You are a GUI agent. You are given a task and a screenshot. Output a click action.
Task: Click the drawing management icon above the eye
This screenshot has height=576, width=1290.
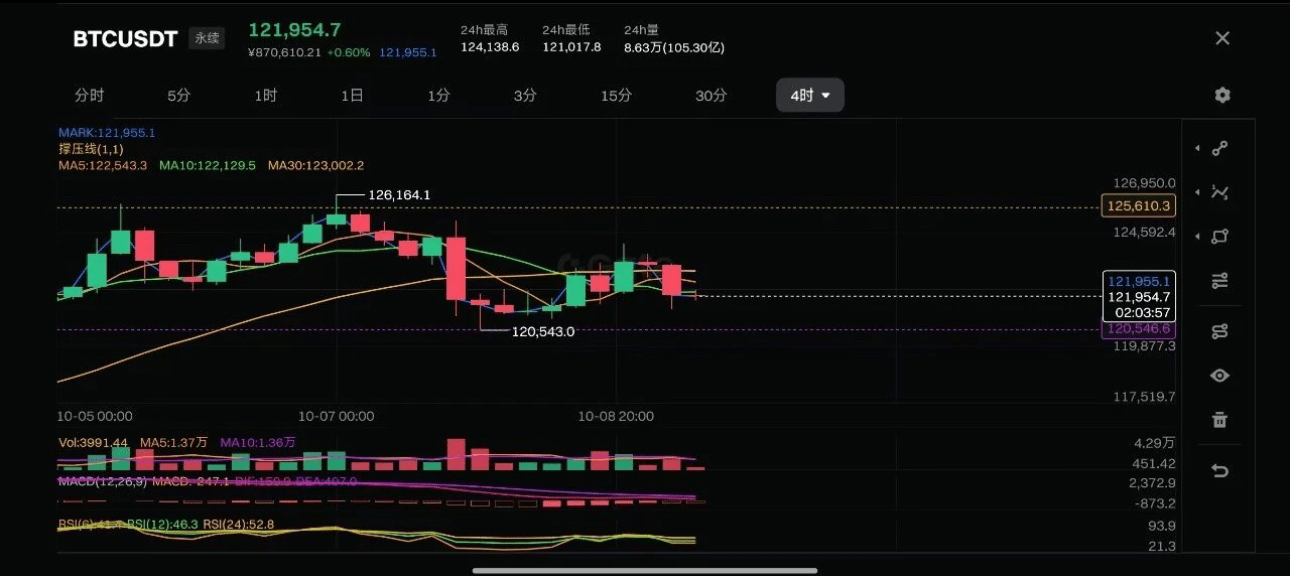click(x=1220, y=331)
